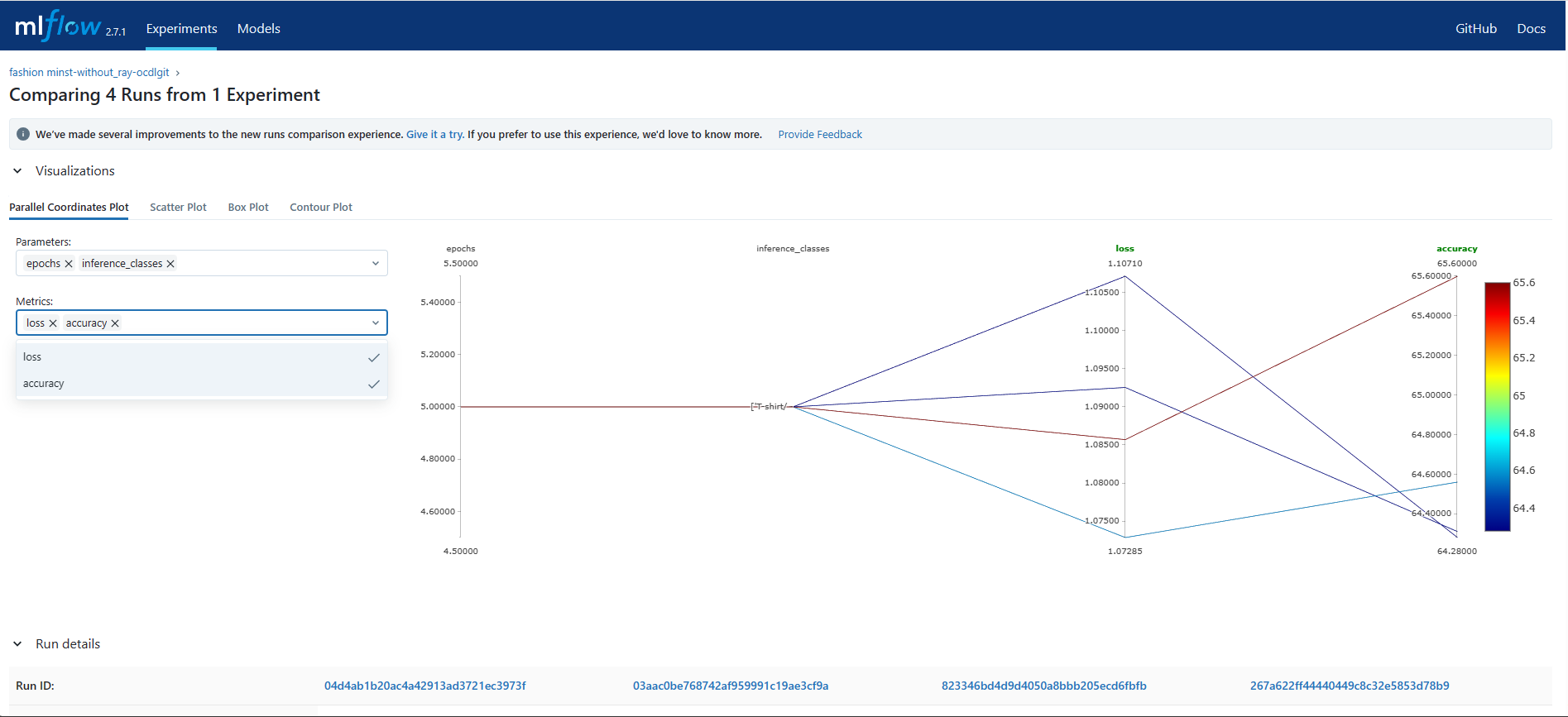Viewport: 1568px width, 717px height.
Task: Click the MLflow logo
Action: point(58,27)
